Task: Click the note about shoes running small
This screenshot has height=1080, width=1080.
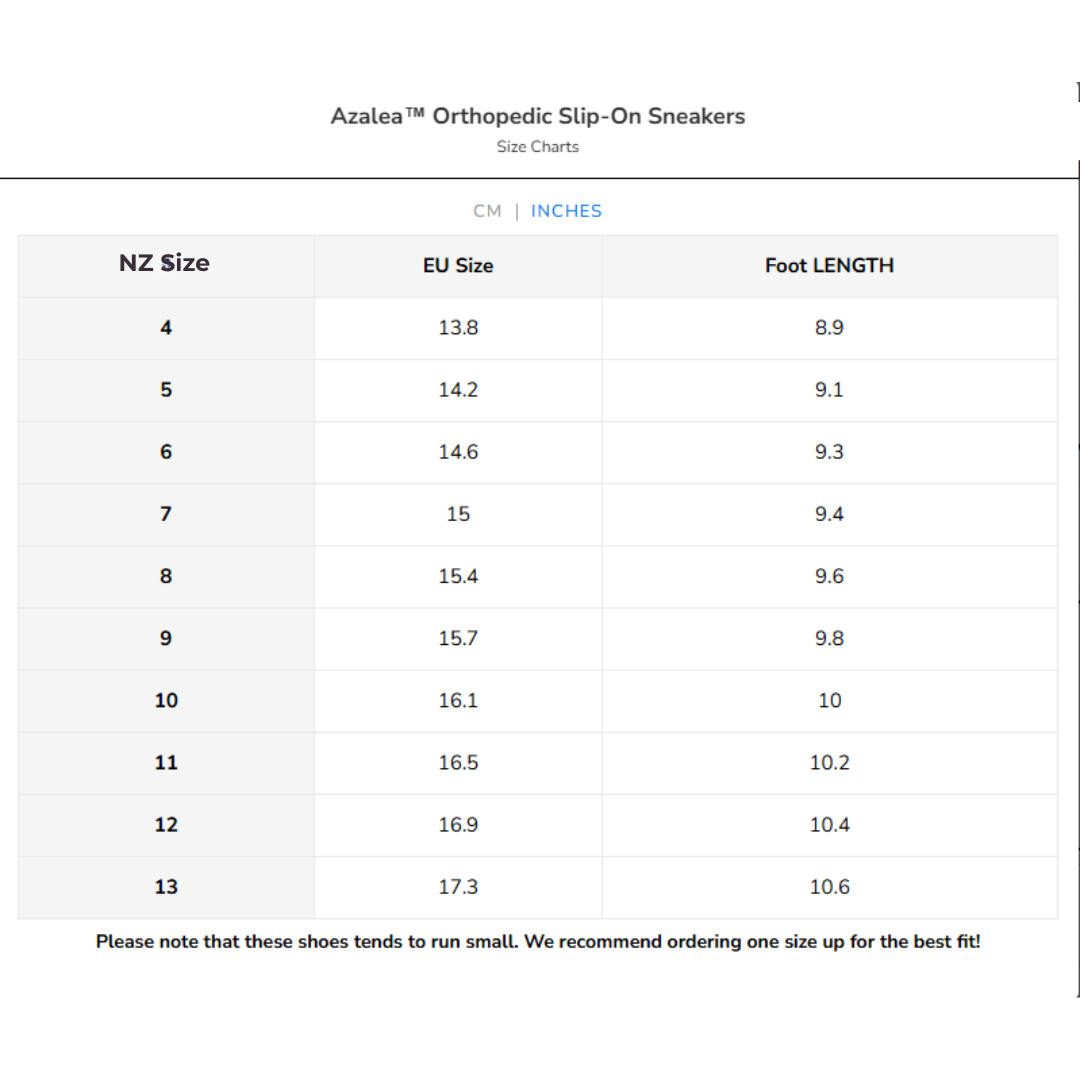Action: [538, 942]
